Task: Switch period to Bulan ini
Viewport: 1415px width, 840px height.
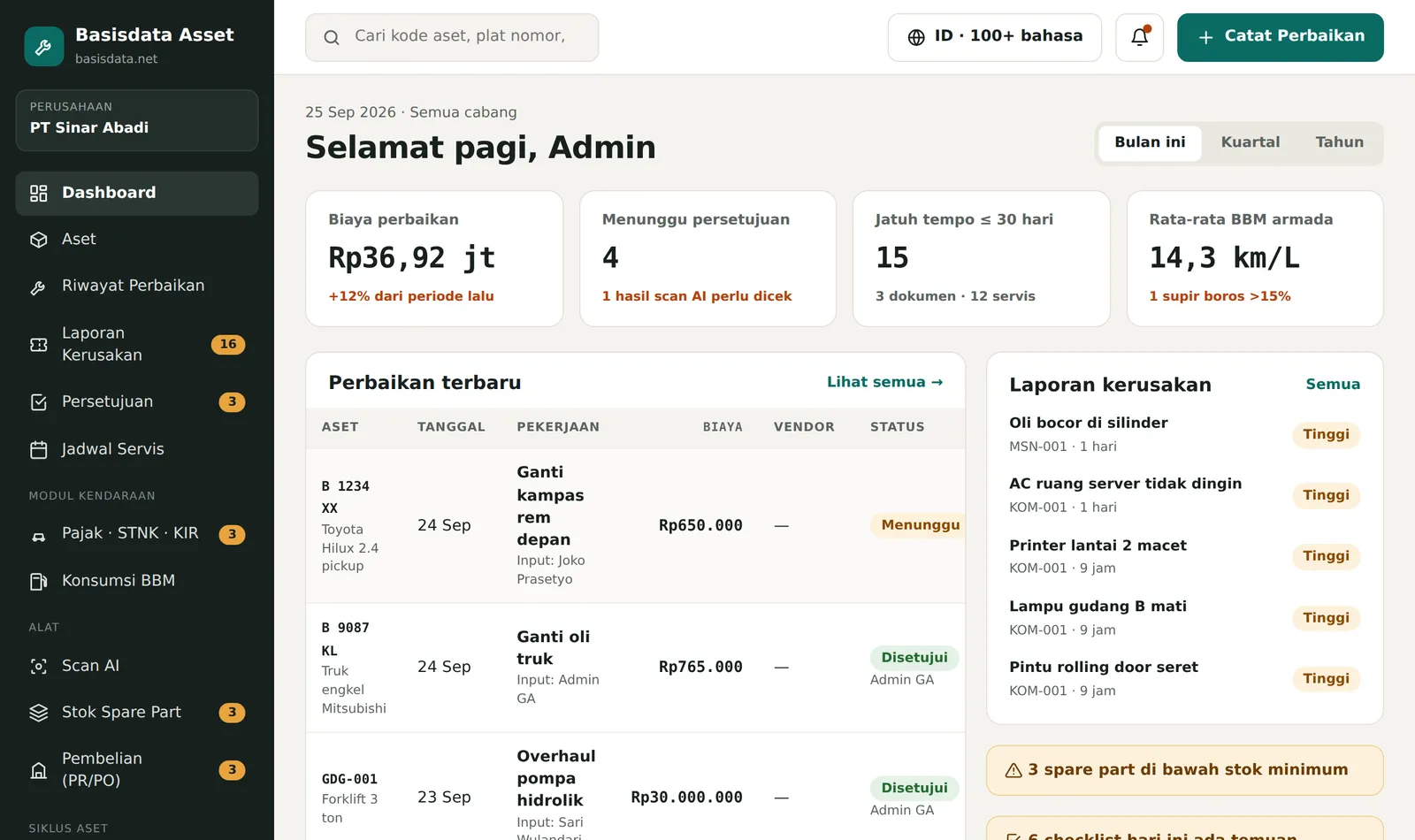Action: pyautogui.click(x=1150, y=142)
